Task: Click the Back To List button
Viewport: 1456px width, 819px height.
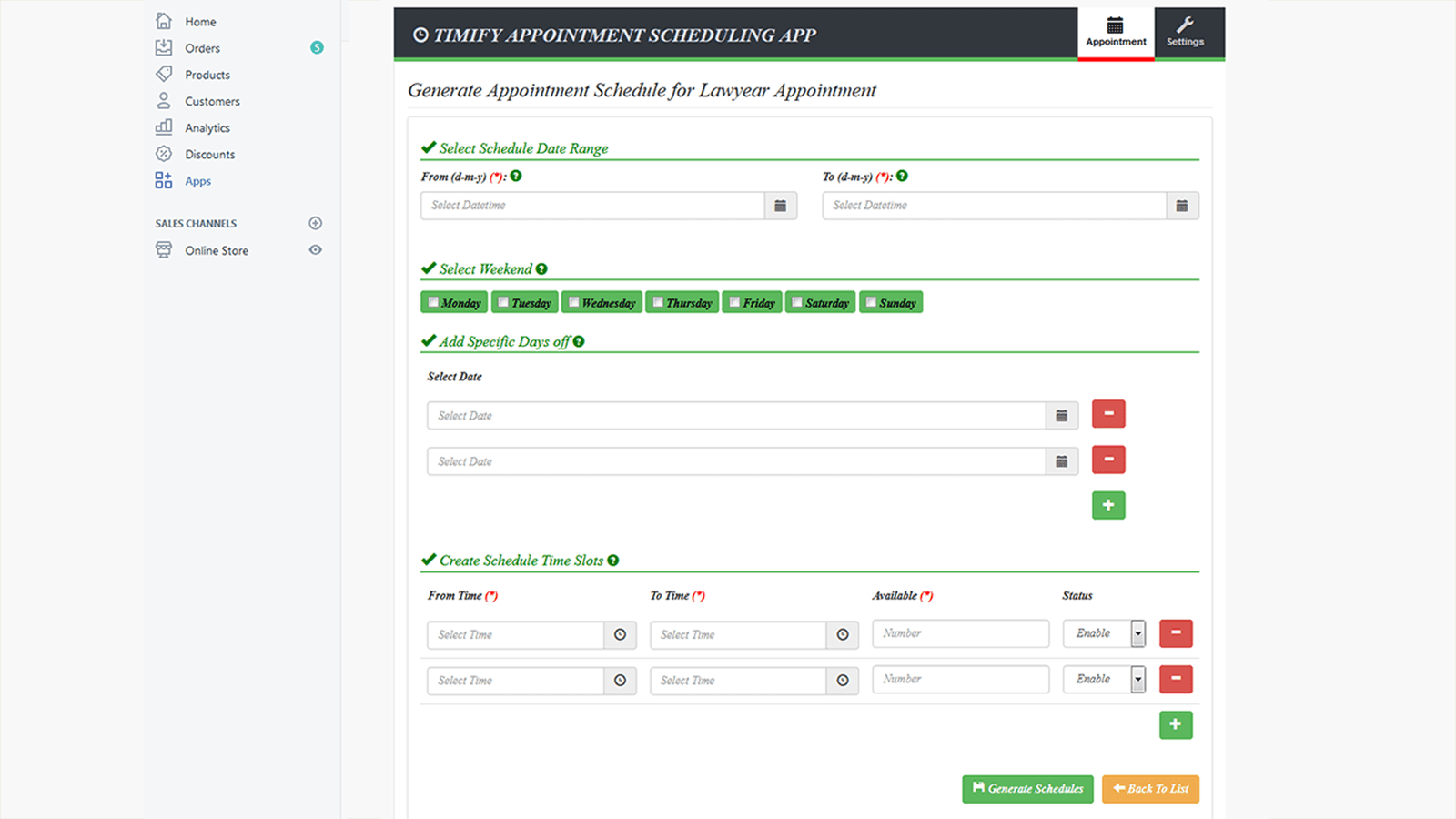Action: [x=1150, y=788]
